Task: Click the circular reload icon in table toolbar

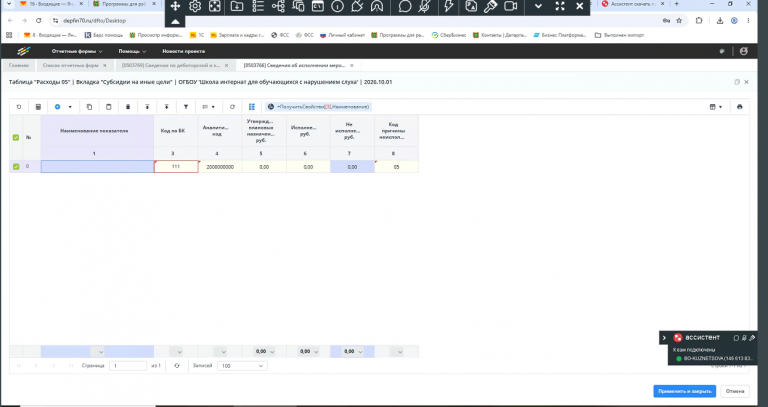Action: click(232, 107)
